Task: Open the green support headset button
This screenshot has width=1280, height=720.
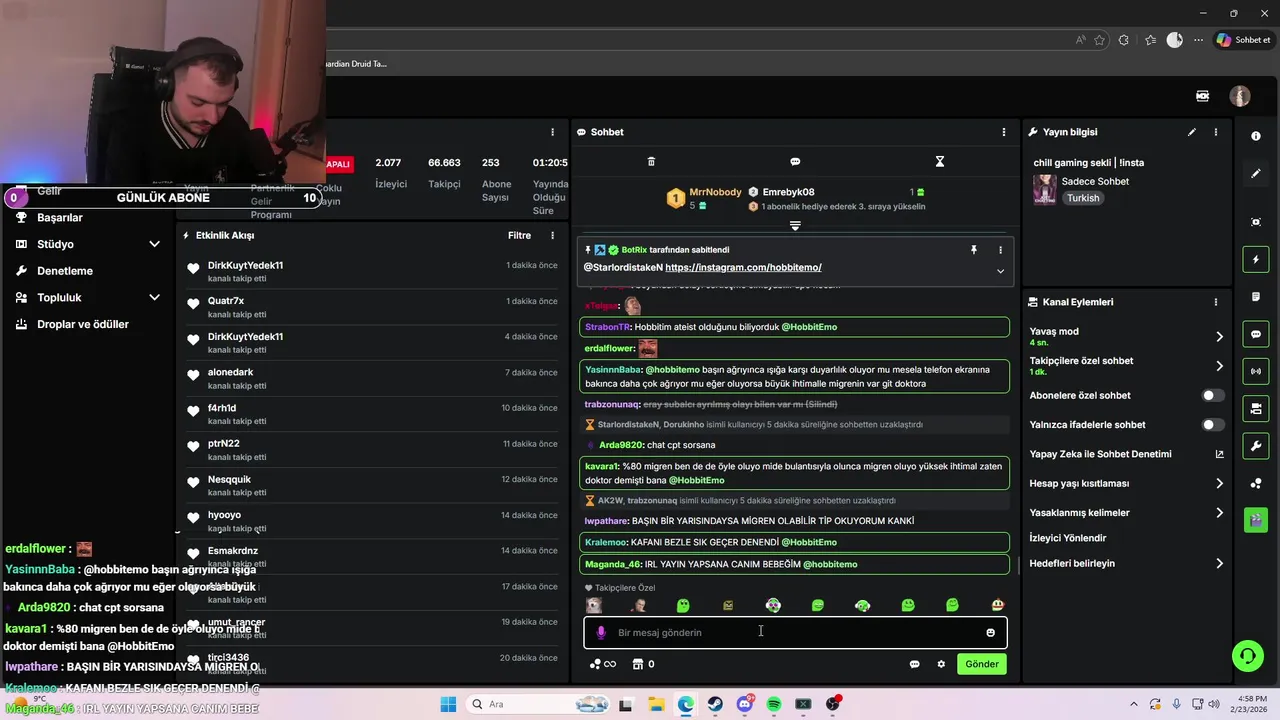Action: click(x=1247, y=656)
